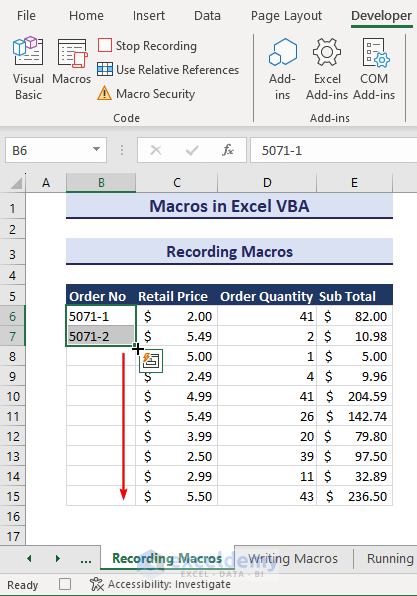Open the Visual Basic editor

point(28,68)
